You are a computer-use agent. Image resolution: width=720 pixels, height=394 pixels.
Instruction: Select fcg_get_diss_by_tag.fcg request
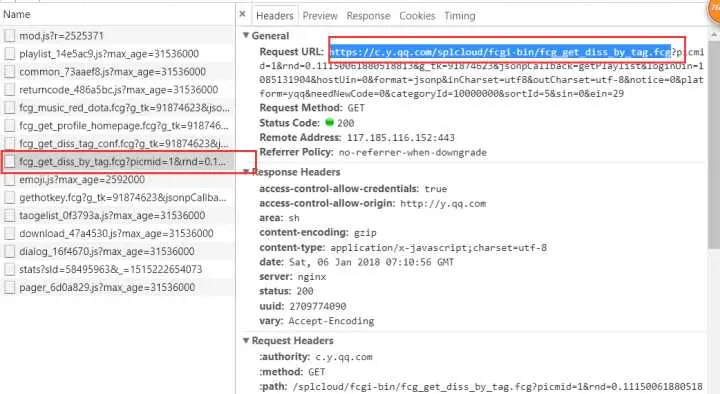tap(118, 162)
